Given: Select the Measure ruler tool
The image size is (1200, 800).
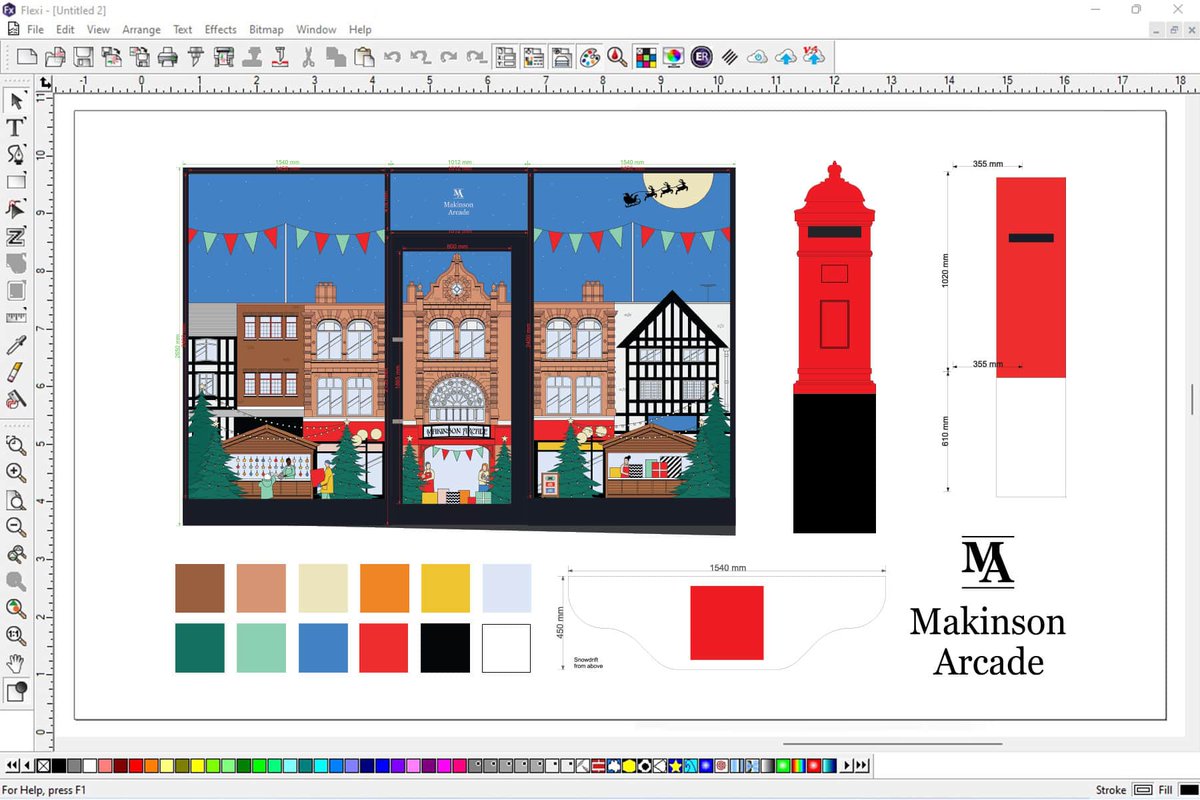Looking at the screenshot, I should tap(16, 318).
